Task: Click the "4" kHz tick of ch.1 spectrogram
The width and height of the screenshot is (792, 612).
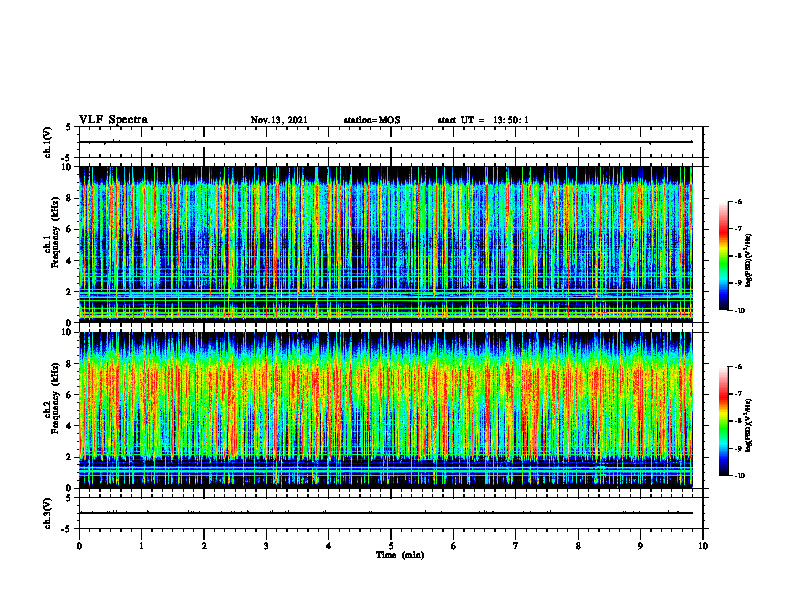Action: coord(70,261)
